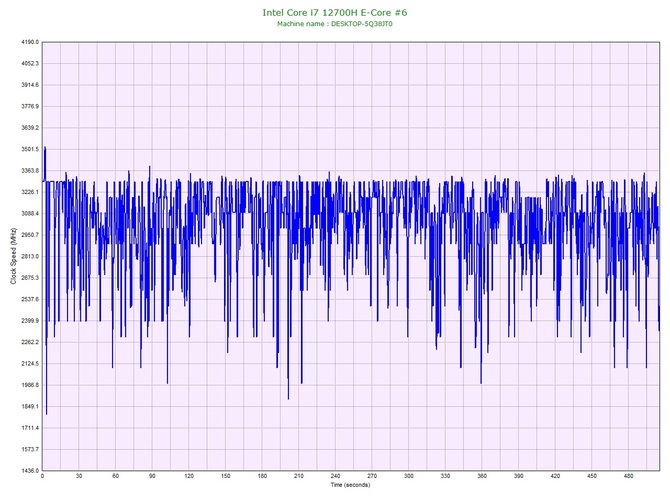This screenshot has width=670, height=502.
Task: Click the 420 tick on time axis
Action: click(x=555, y=476)
